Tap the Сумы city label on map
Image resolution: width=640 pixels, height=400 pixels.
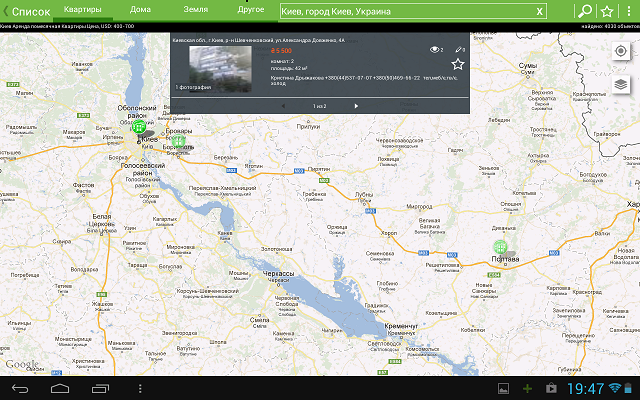(528, 66)
